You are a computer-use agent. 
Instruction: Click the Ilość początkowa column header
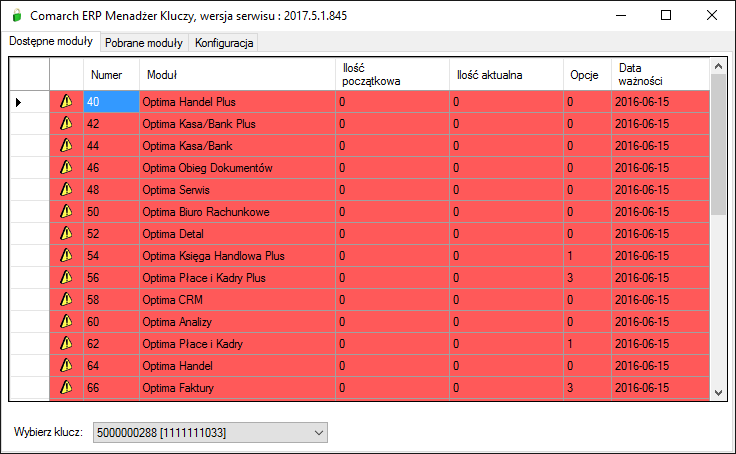click(392, 75)
